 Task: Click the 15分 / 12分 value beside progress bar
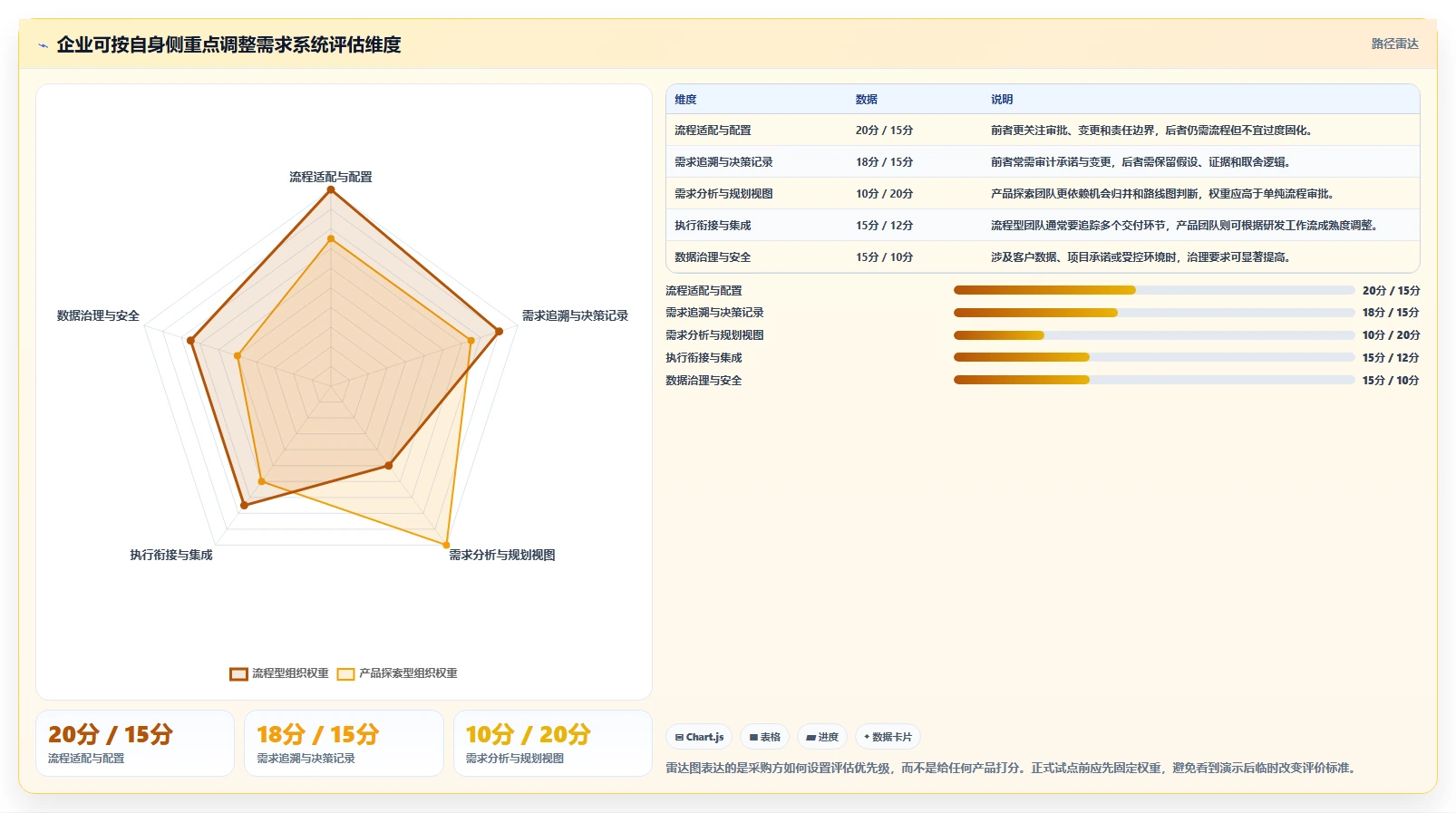pos(1391,357)
